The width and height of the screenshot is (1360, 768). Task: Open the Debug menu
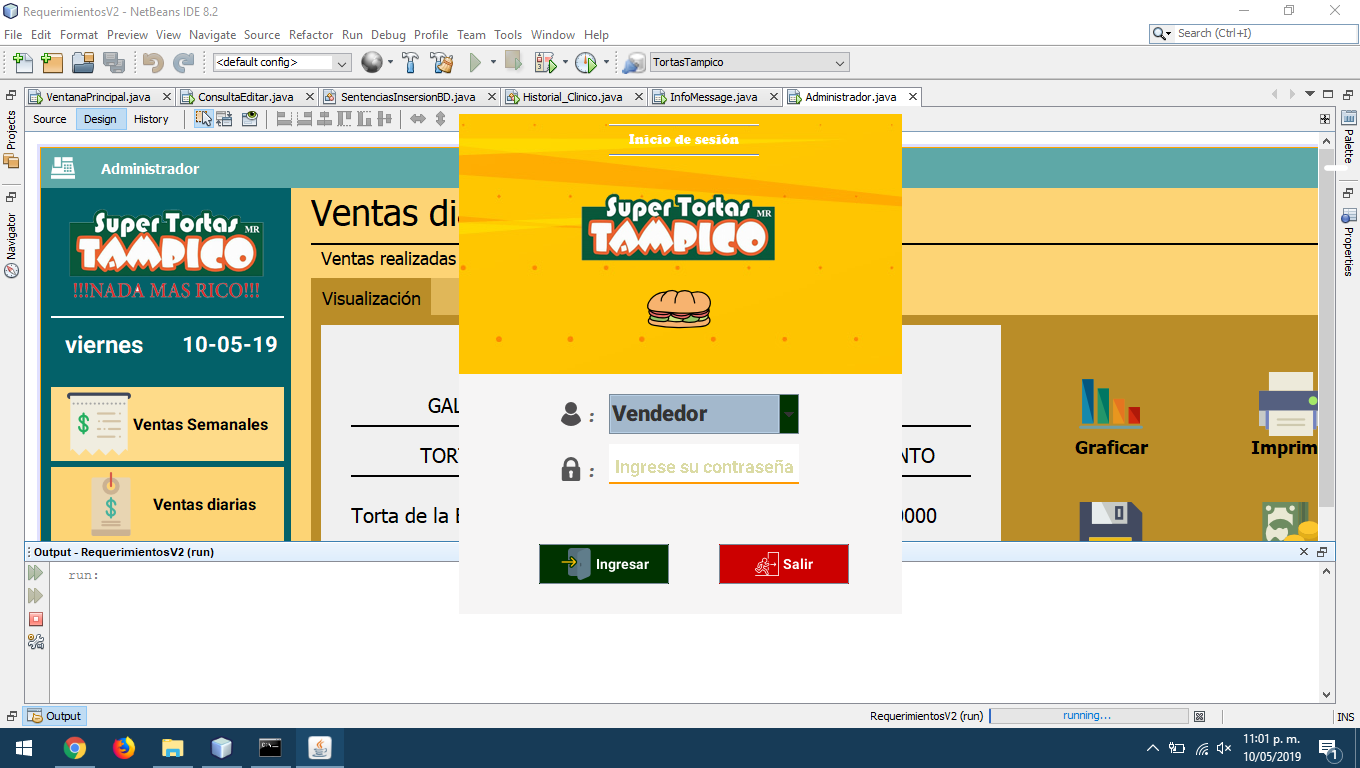coord(388,34)
